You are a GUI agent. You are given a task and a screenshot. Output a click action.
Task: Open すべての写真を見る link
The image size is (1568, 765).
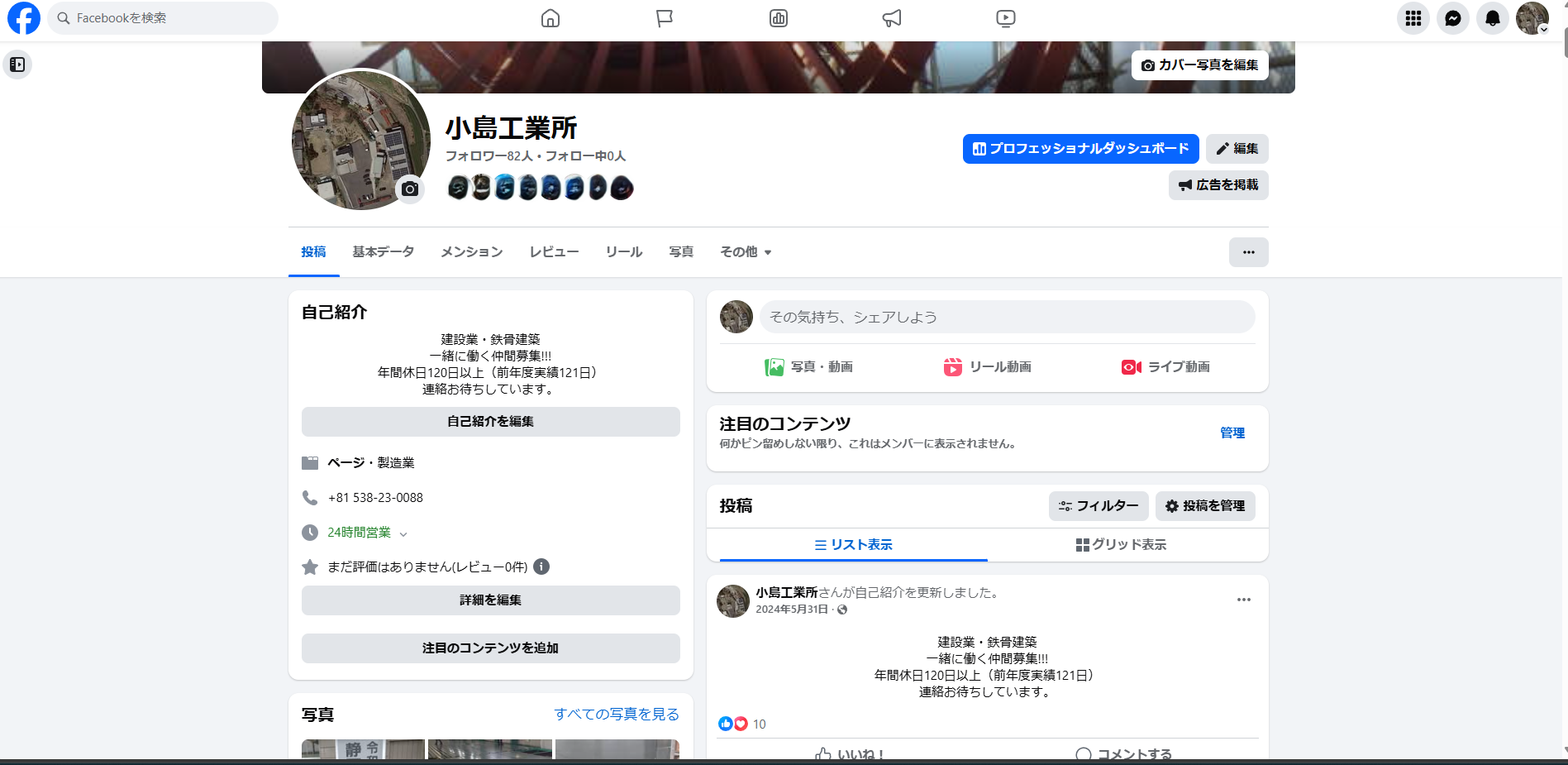[x=616, y=714]
